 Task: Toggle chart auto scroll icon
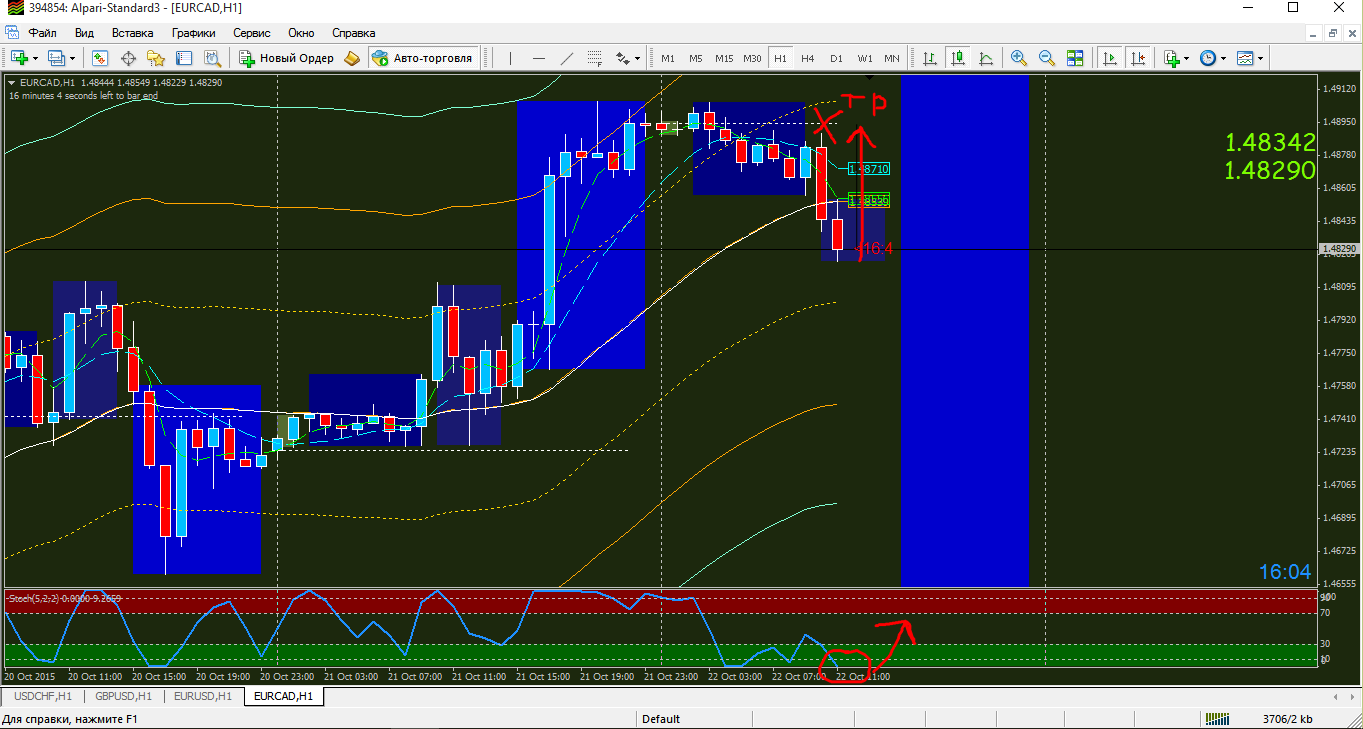[1109, 58]
